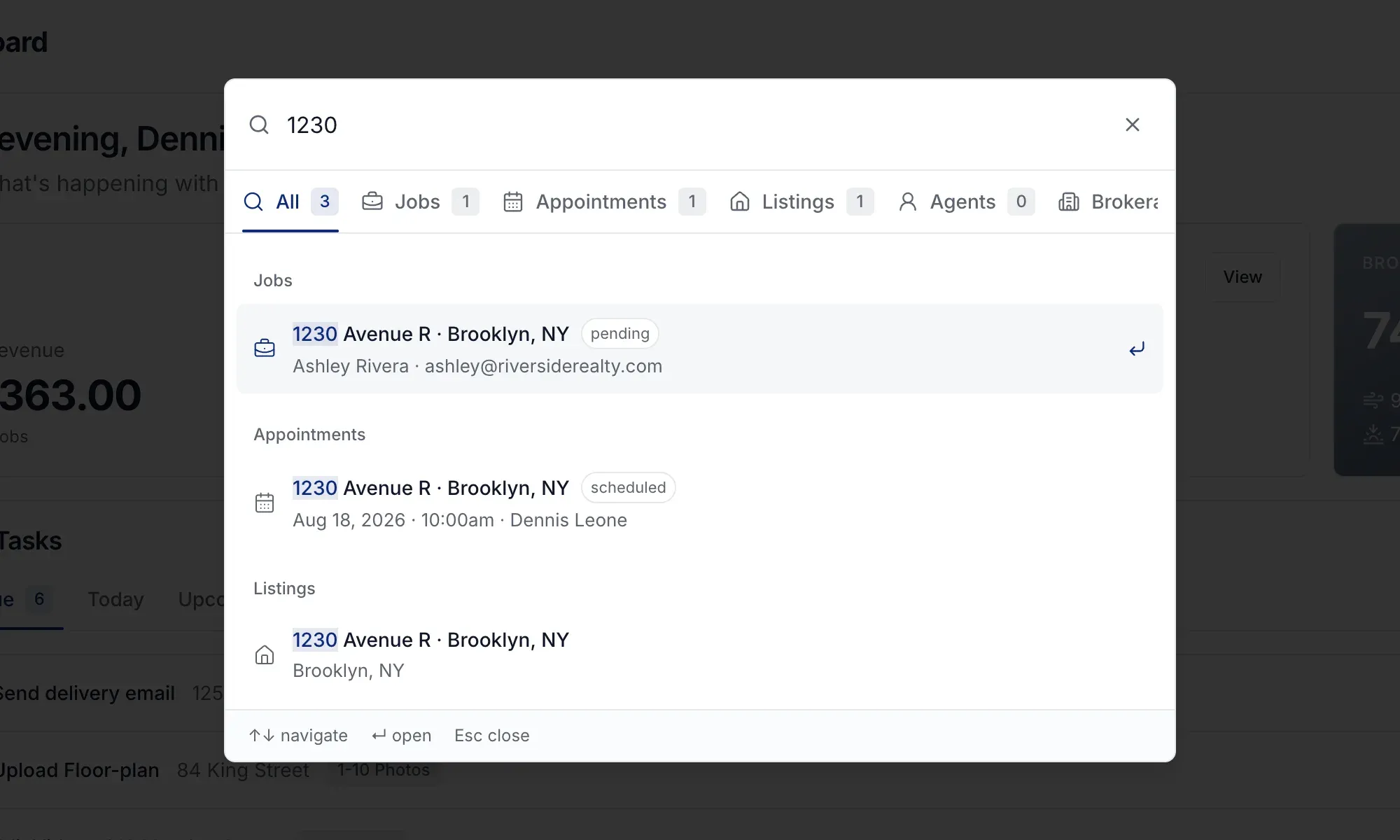
Task: Close the search dialog with the X
Action: pyautogui.click(x=1133, y=125)
